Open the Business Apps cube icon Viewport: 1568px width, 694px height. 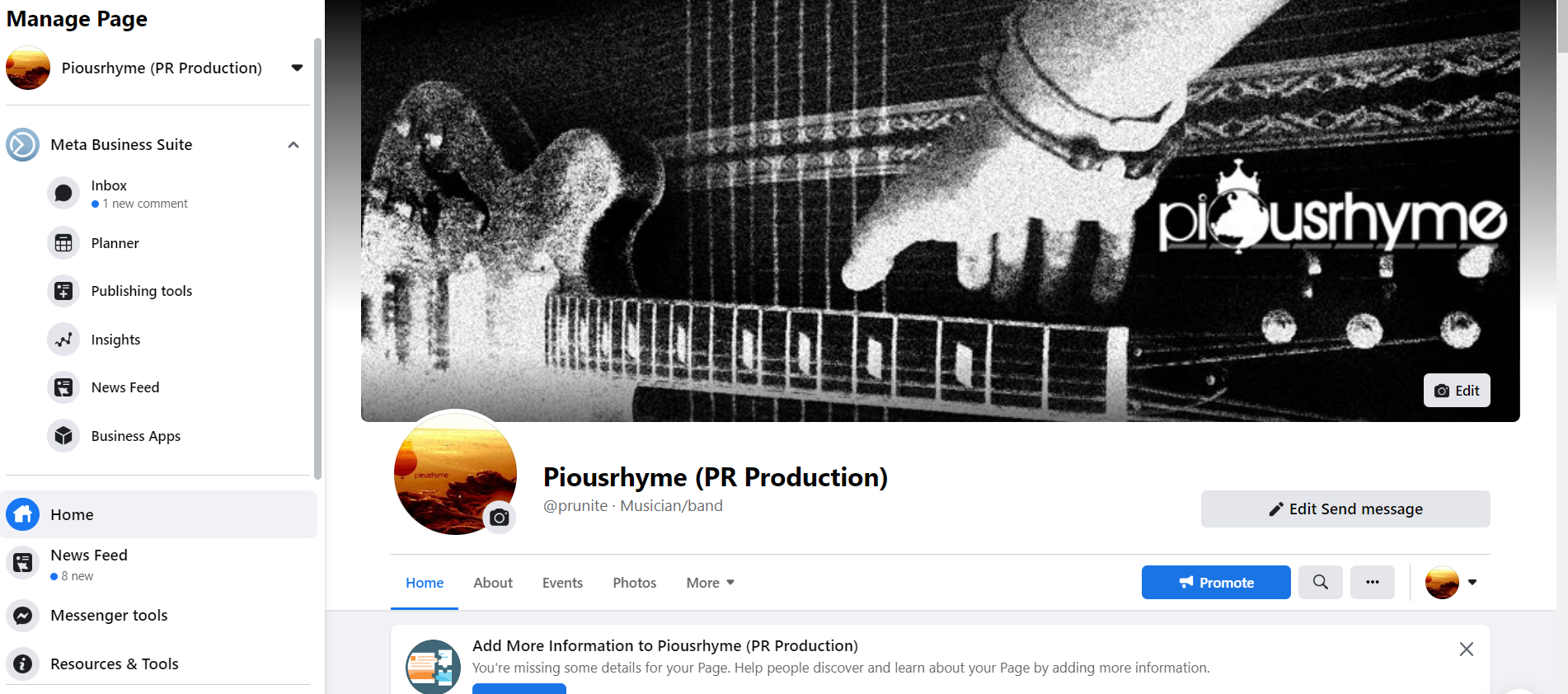pyautogui.click(x=63, y=436)
